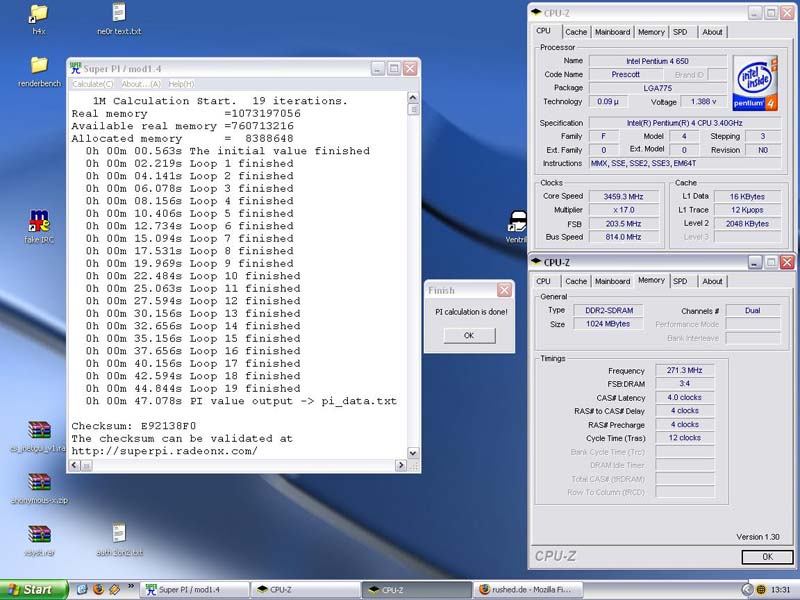The image size is (800, 600).
Task: Click OK button in the CPU-Z Memory window
Action: (767, 557)
